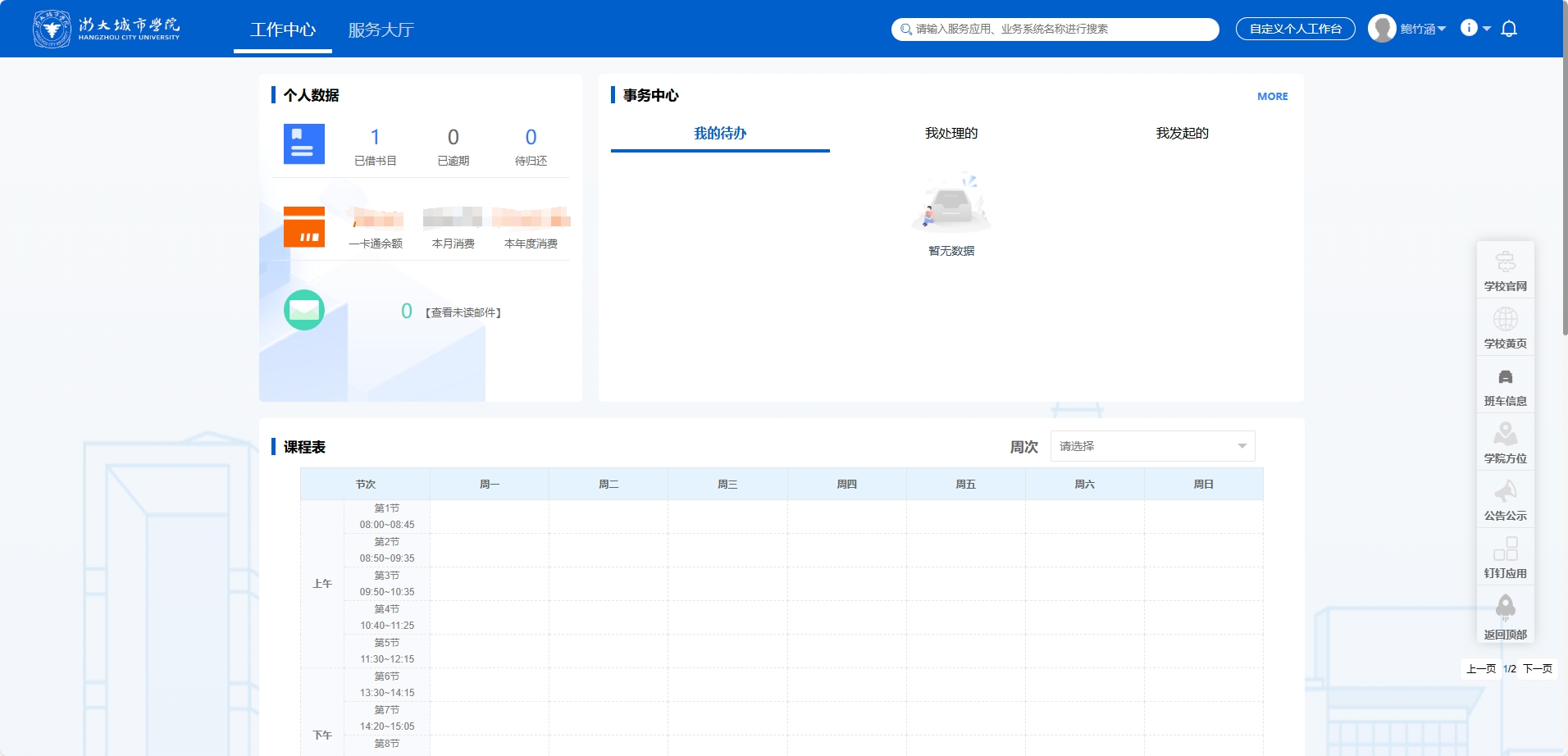Click the 周一 column header
The image size is (1568, 756).
point(490,485)
